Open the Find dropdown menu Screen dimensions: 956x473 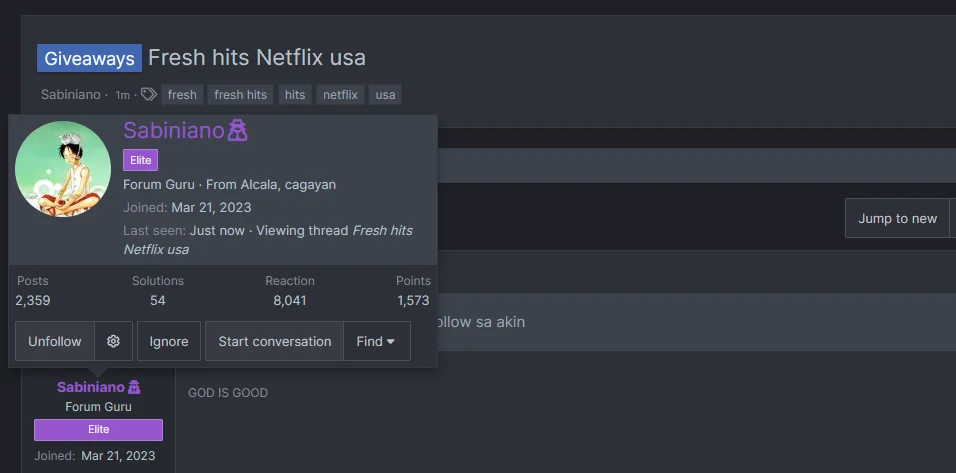[377, 341]
